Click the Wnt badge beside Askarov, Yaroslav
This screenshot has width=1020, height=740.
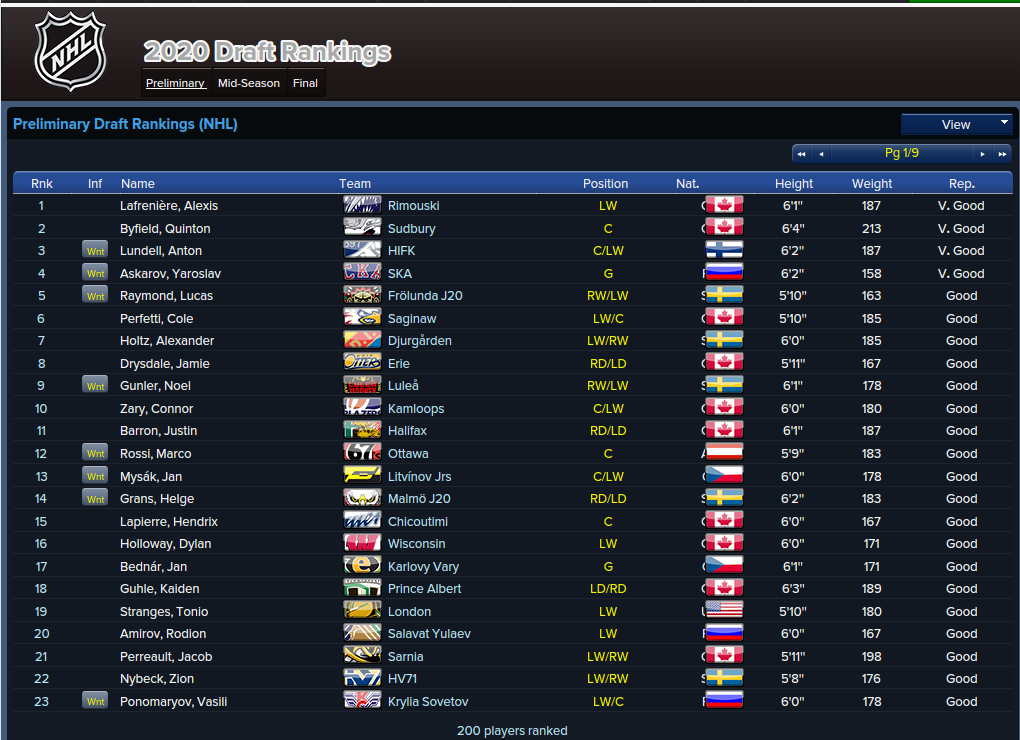coord(95,273)
